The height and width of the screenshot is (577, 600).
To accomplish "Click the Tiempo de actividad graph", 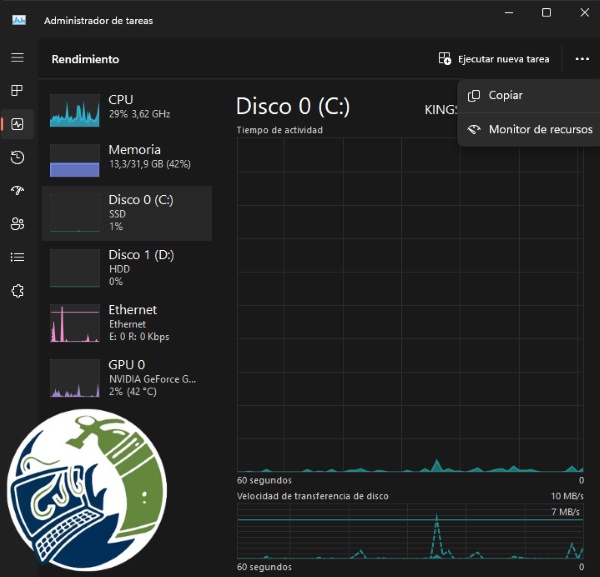I will [x=410, y=305].
